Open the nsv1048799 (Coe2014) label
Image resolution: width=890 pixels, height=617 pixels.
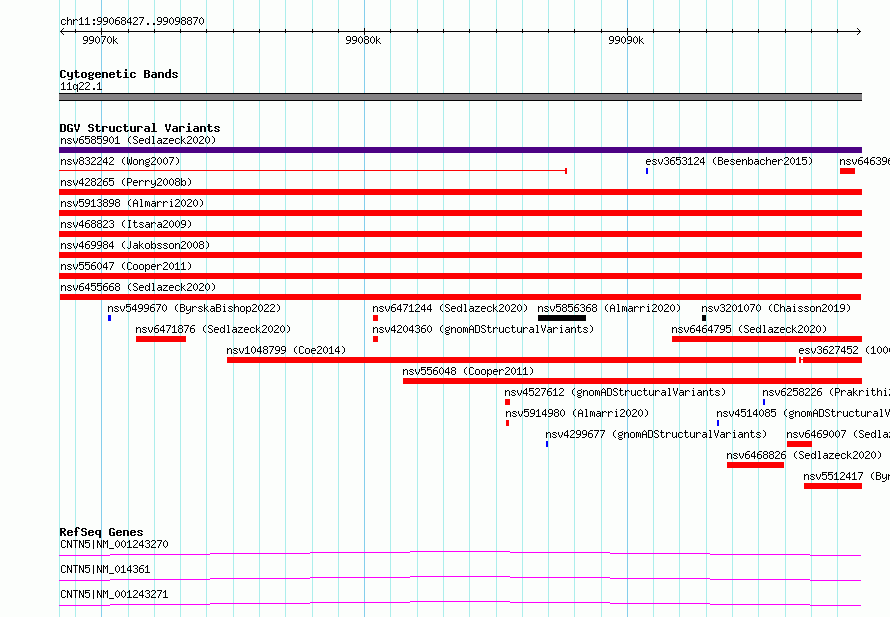(286, 350)
